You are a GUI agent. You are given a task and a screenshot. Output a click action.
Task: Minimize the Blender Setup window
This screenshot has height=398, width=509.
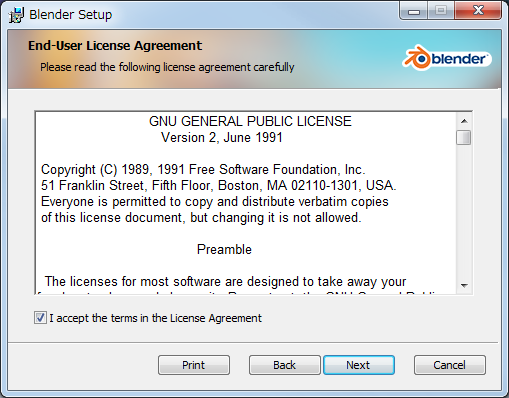(x=414, y=11)
